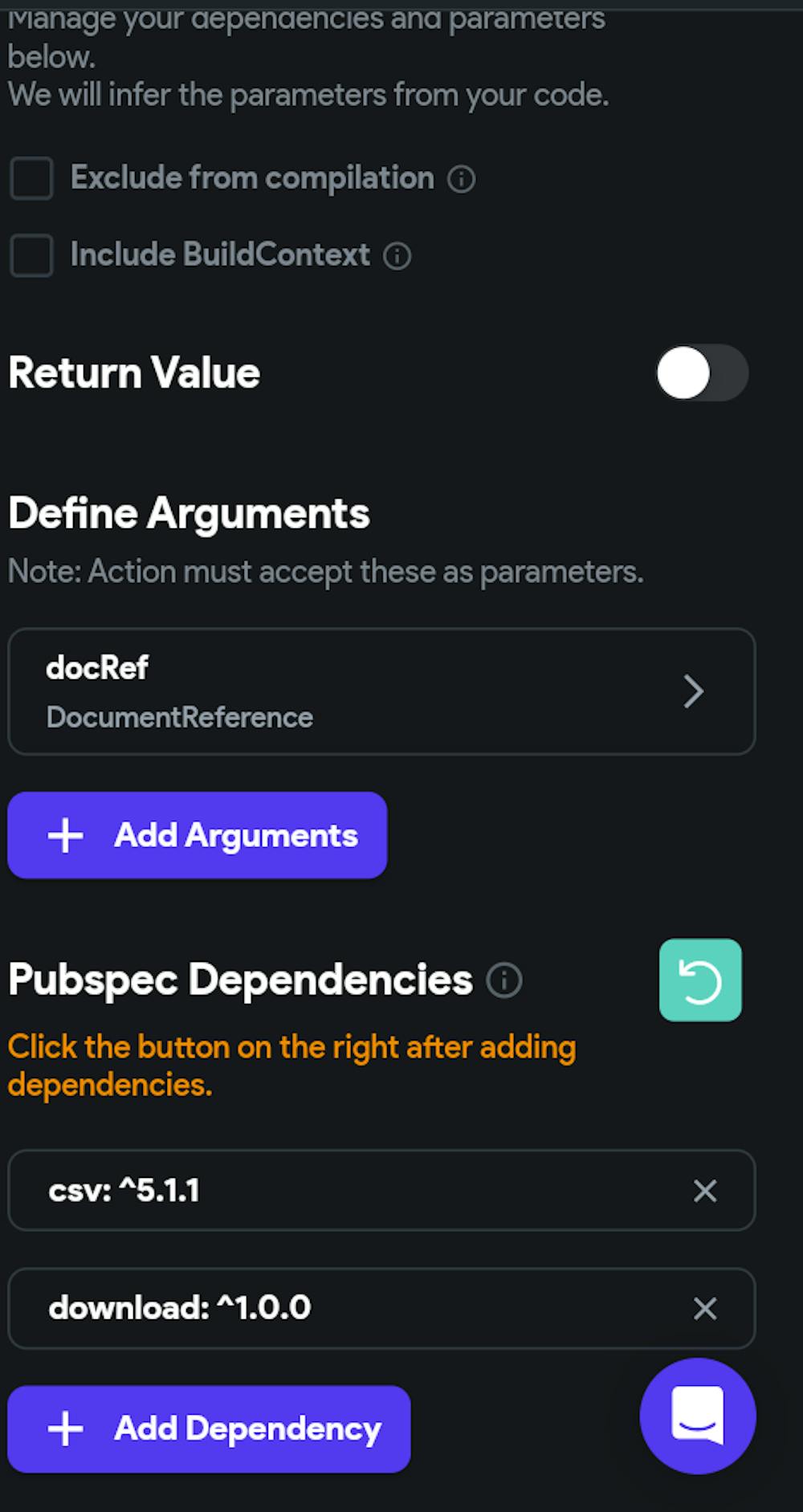Viewport: 803px width, 1512px height.
Task: Click the plus icon on Add Dependency
Action: [66, 1429]
